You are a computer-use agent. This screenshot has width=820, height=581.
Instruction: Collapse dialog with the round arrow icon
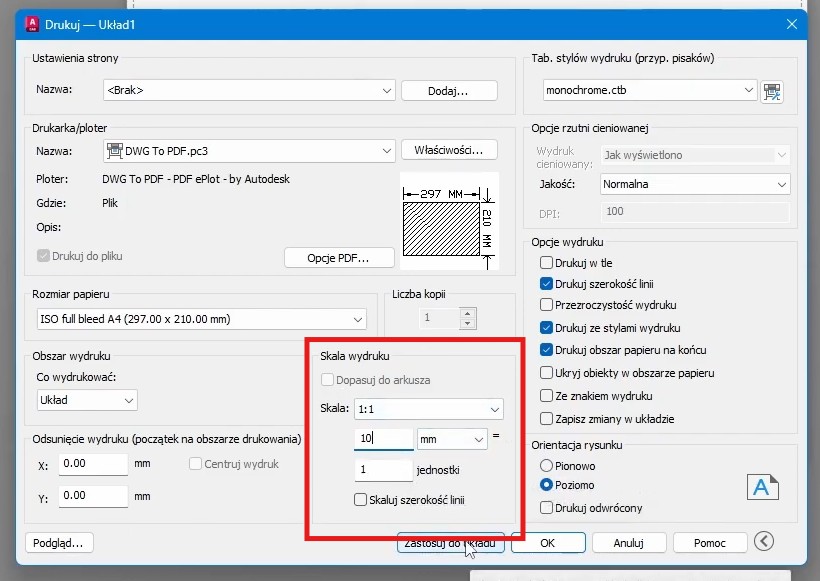[764, 541]
